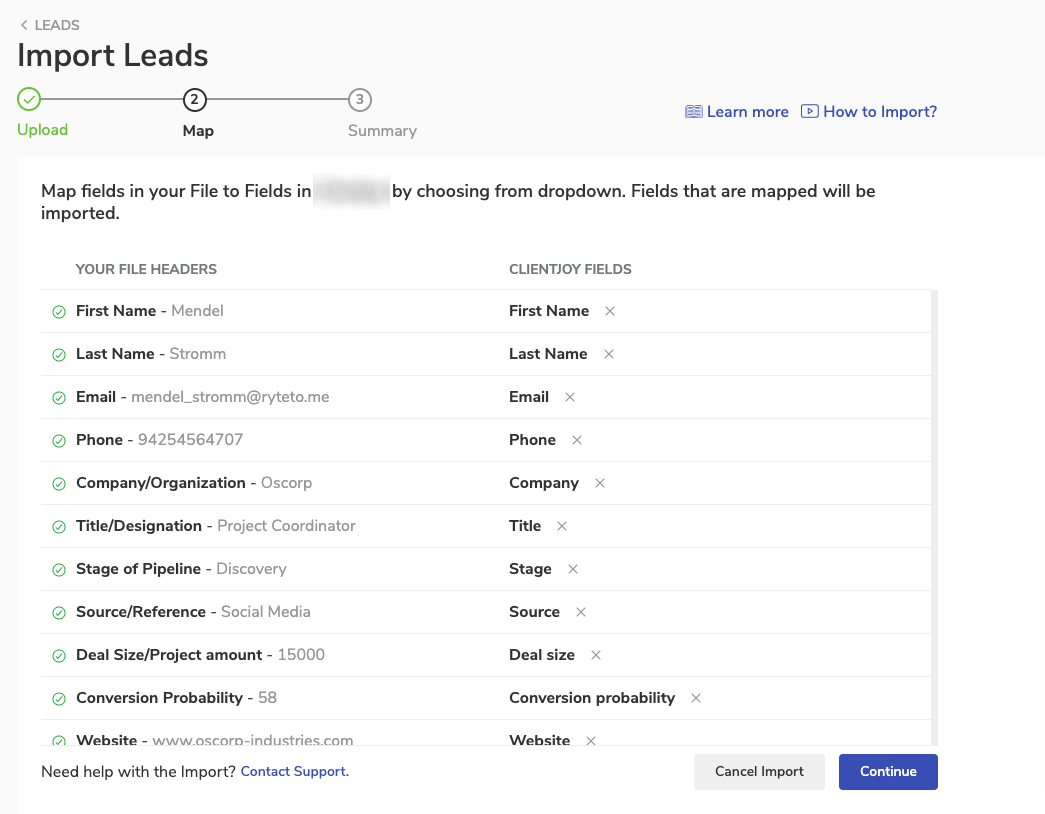
Task: Clear the Company field mapping
Action: pyautogui.click(x=600, y=483)
